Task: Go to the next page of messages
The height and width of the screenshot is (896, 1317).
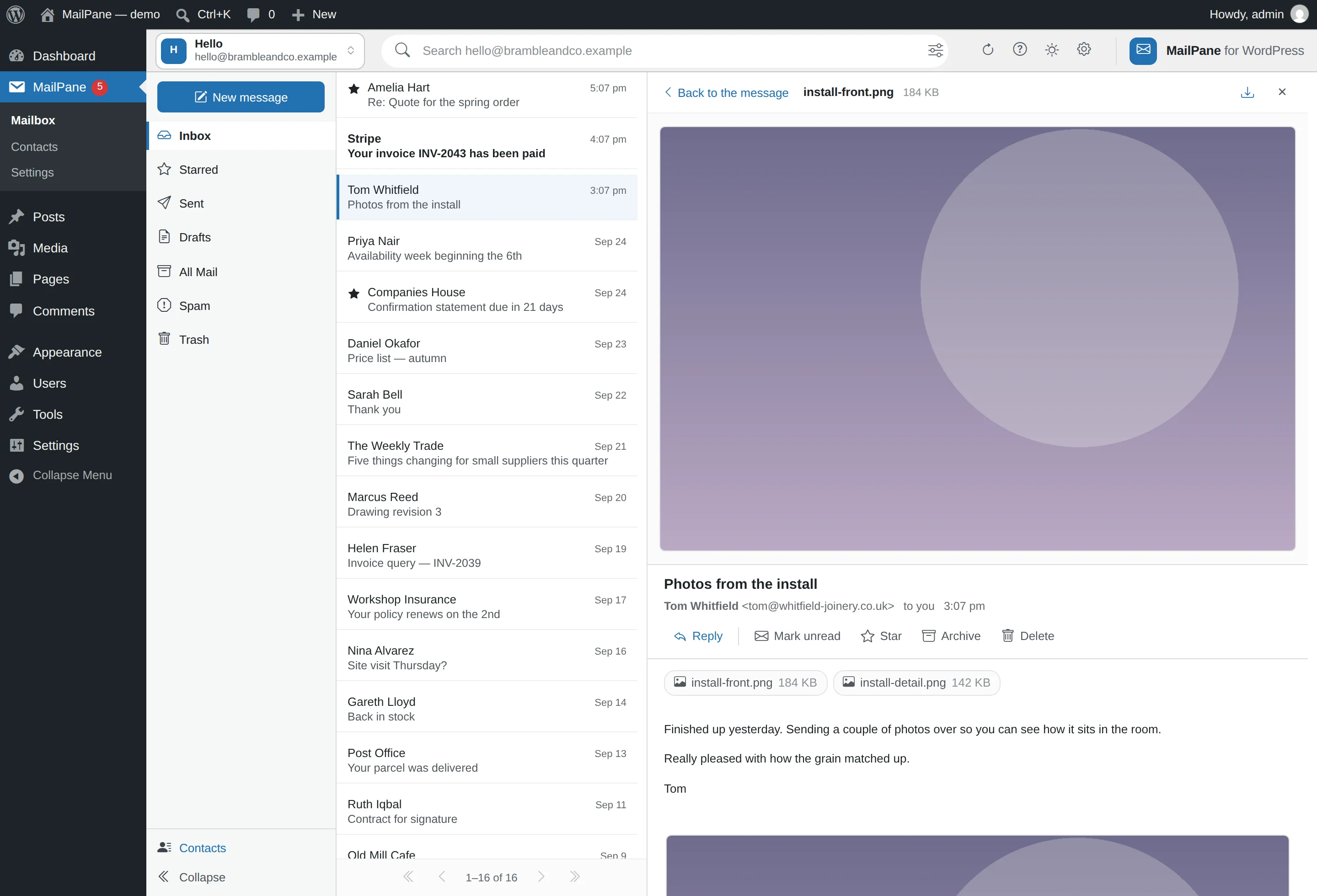Action: tap(541, 877)
